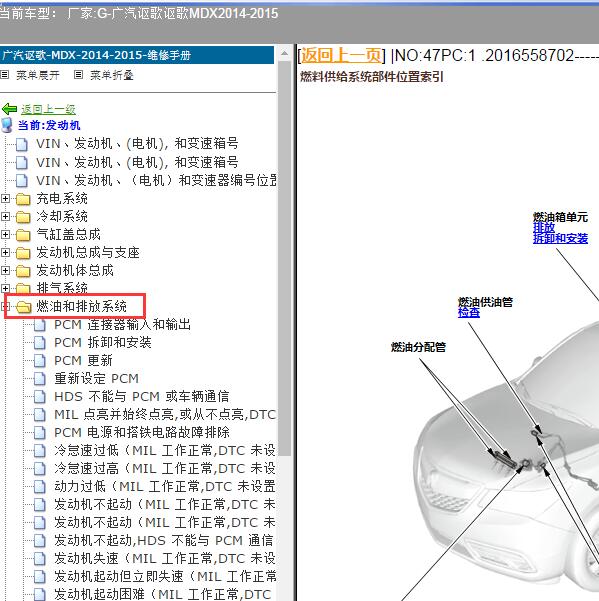Expand the 充电系统 folder node
599x601 pixels.
click(5, 199)
